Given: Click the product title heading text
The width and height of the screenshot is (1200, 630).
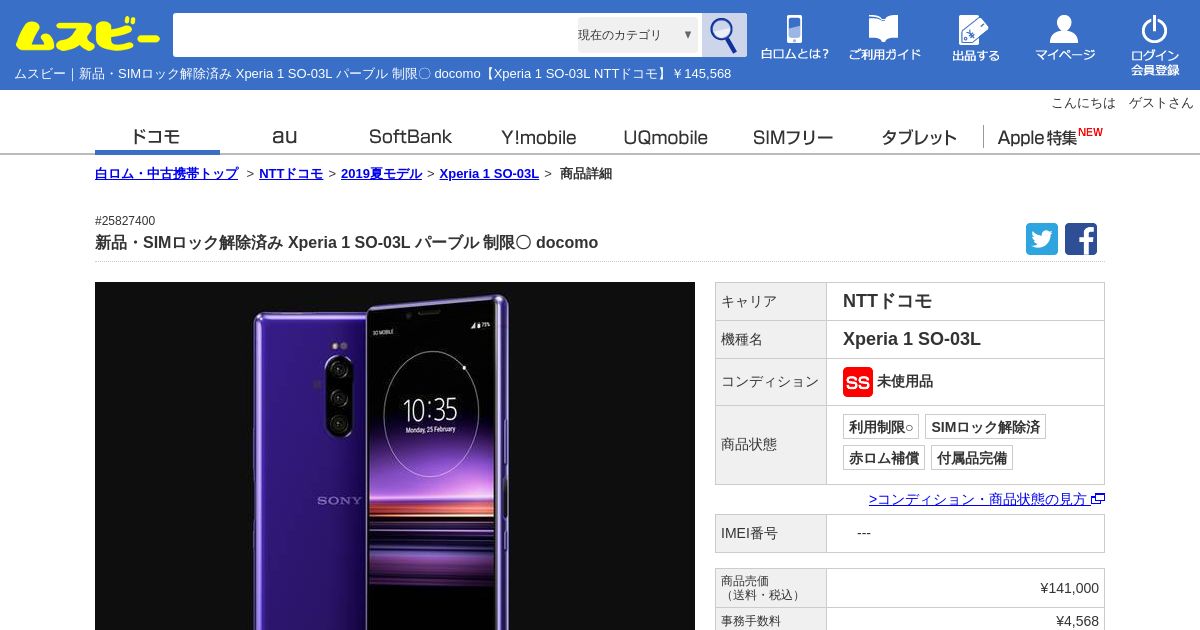Looking at the screenshot, I should coord(346,242).
